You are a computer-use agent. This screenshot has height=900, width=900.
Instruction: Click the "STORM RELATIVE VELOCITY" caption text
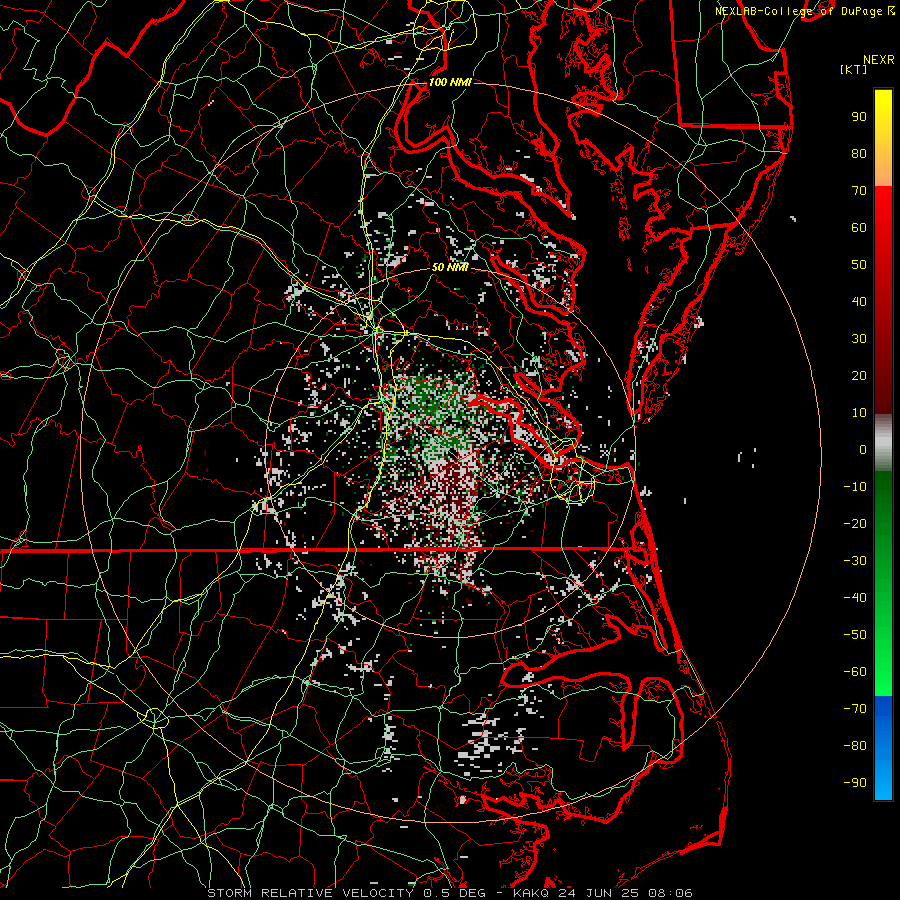pos(313,893)
